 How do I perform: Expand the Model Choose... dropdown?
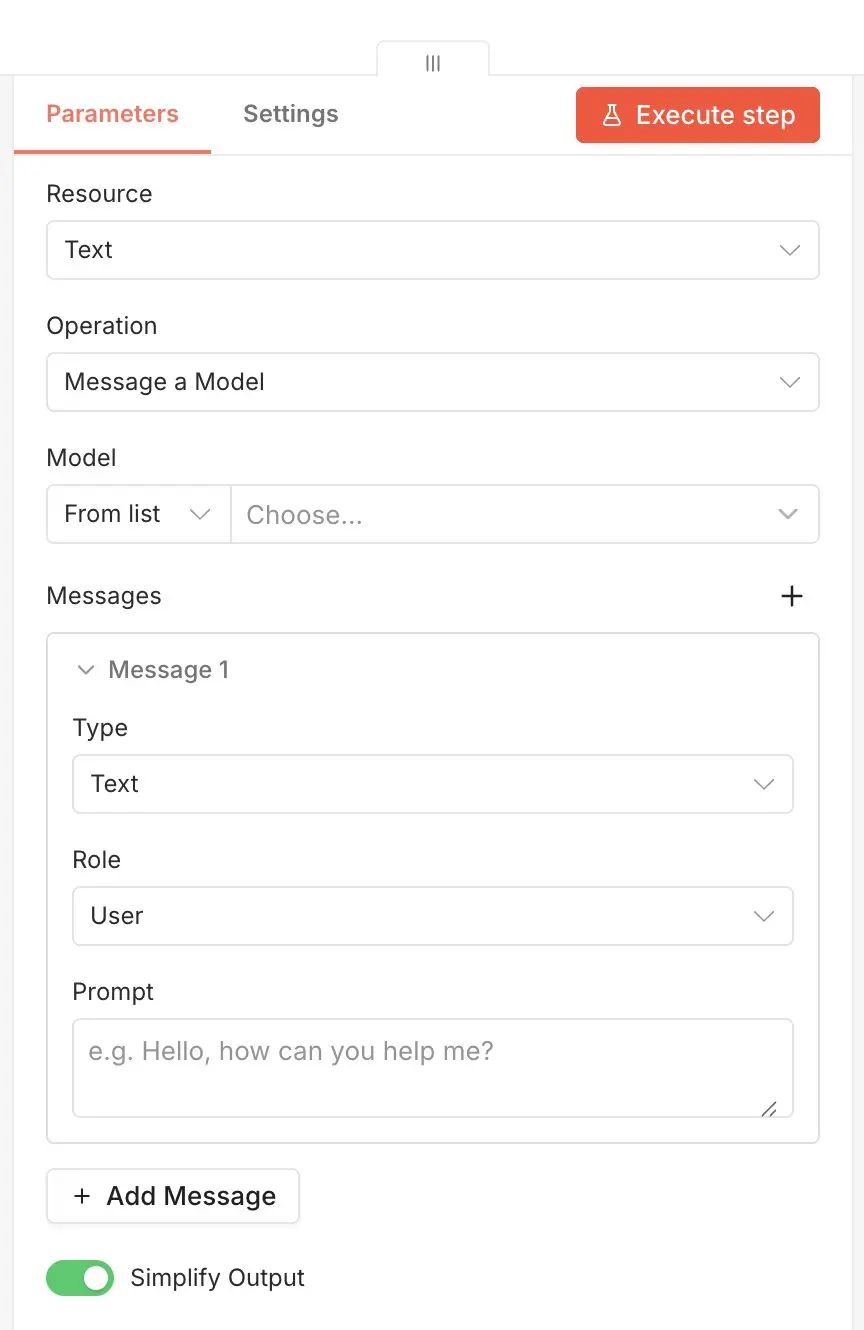[524, 514]
